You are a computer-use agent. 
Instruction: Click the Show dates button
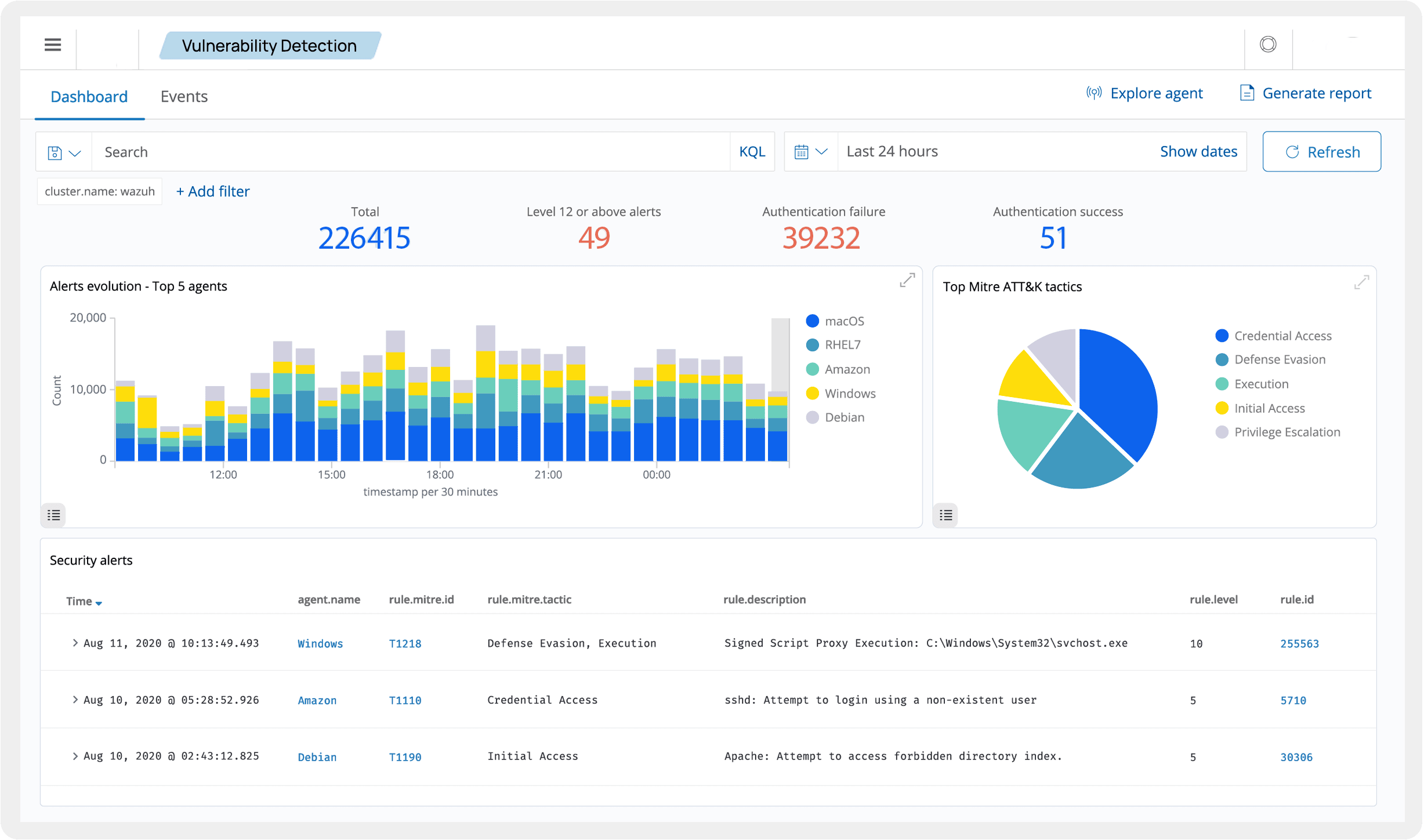[1198, 151]
